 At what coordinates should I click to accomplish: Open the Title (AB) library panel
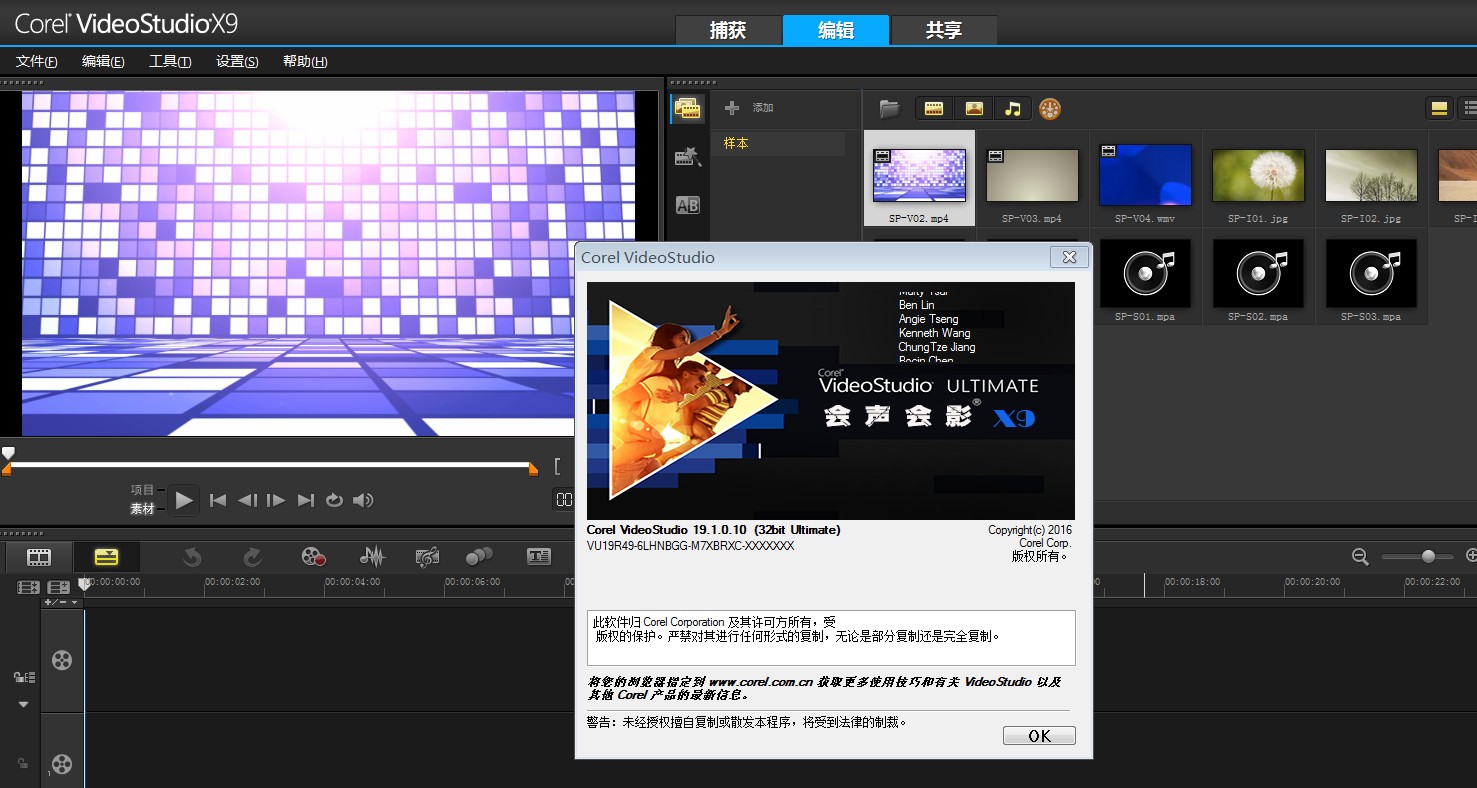[687, 205]
